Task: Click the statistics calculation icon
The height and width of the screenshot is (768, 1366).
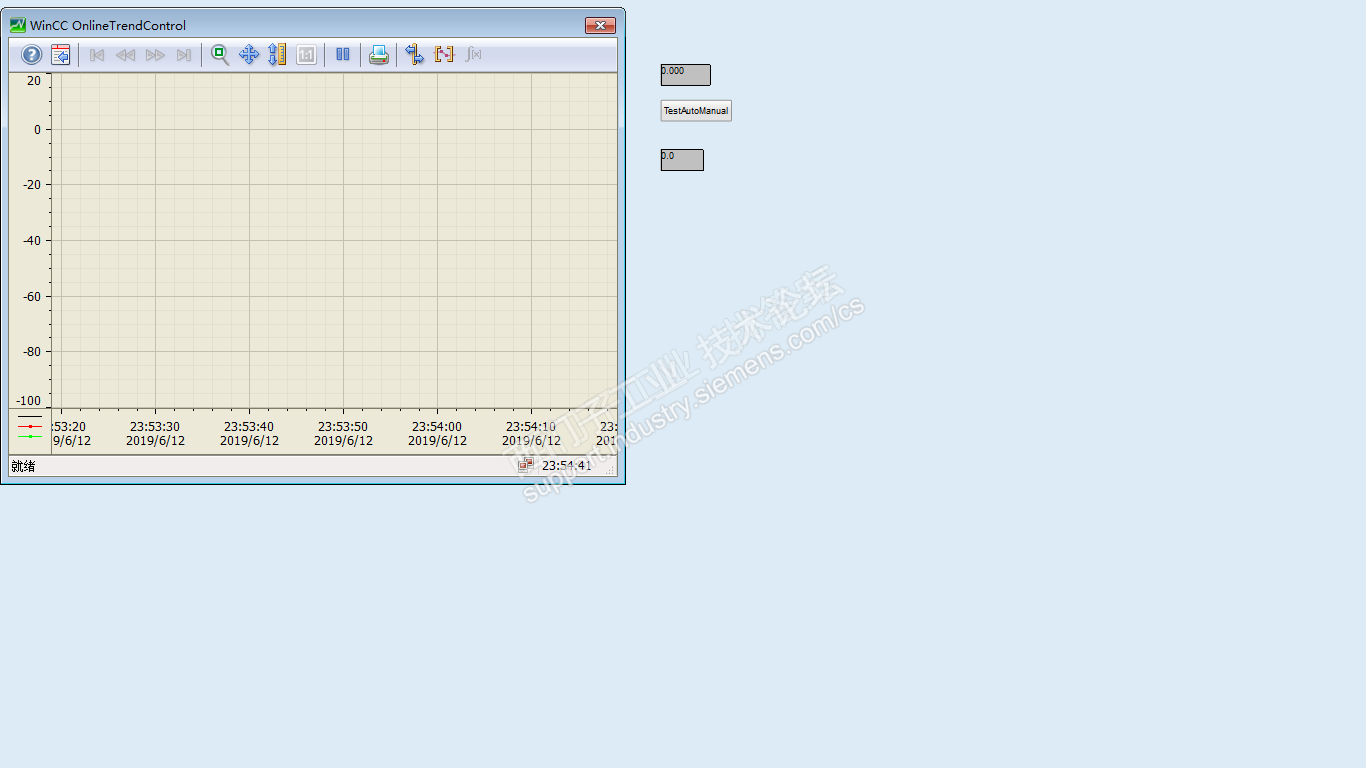Action: [474, 55]
